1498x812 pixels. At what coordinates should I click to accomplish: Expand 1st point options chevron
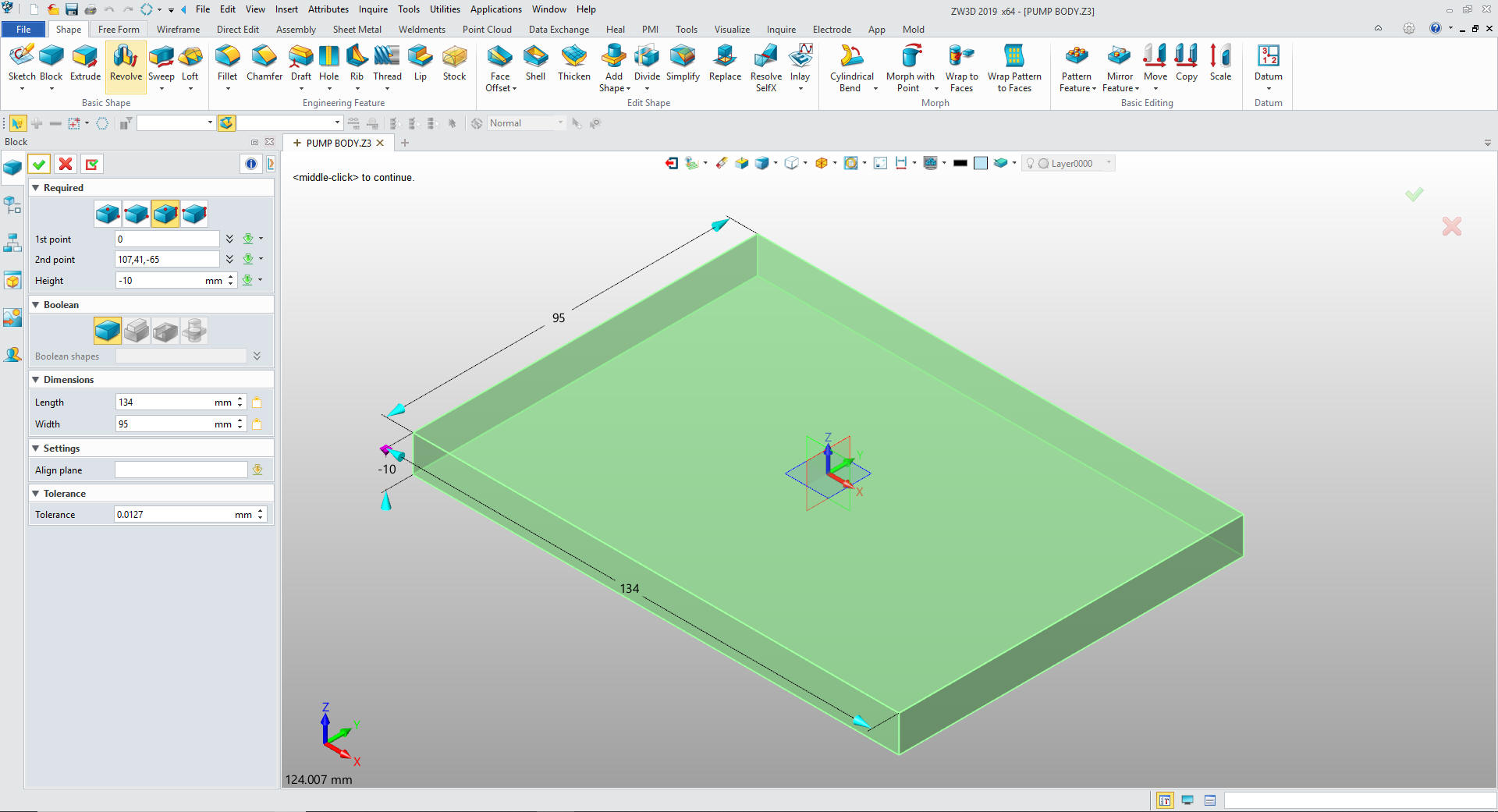click(229, 239)
